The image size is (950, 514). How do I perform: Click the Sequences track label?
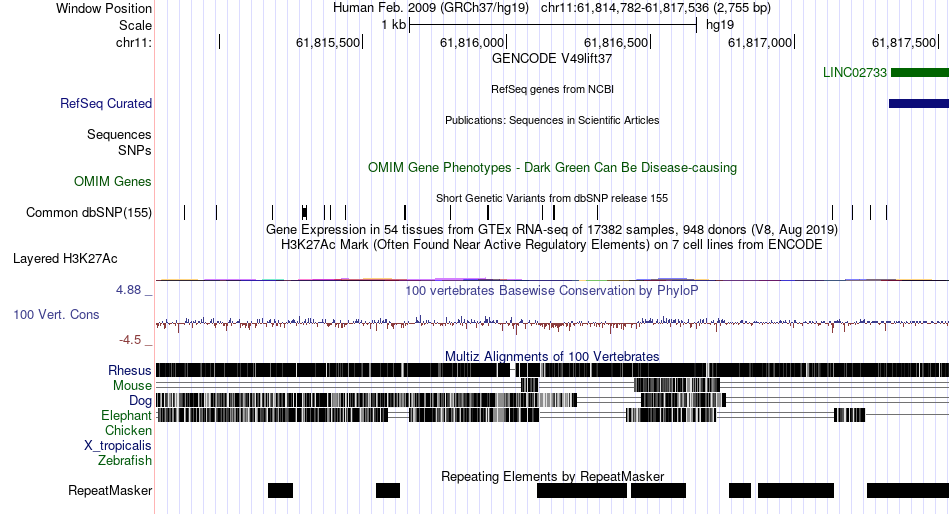119,135
